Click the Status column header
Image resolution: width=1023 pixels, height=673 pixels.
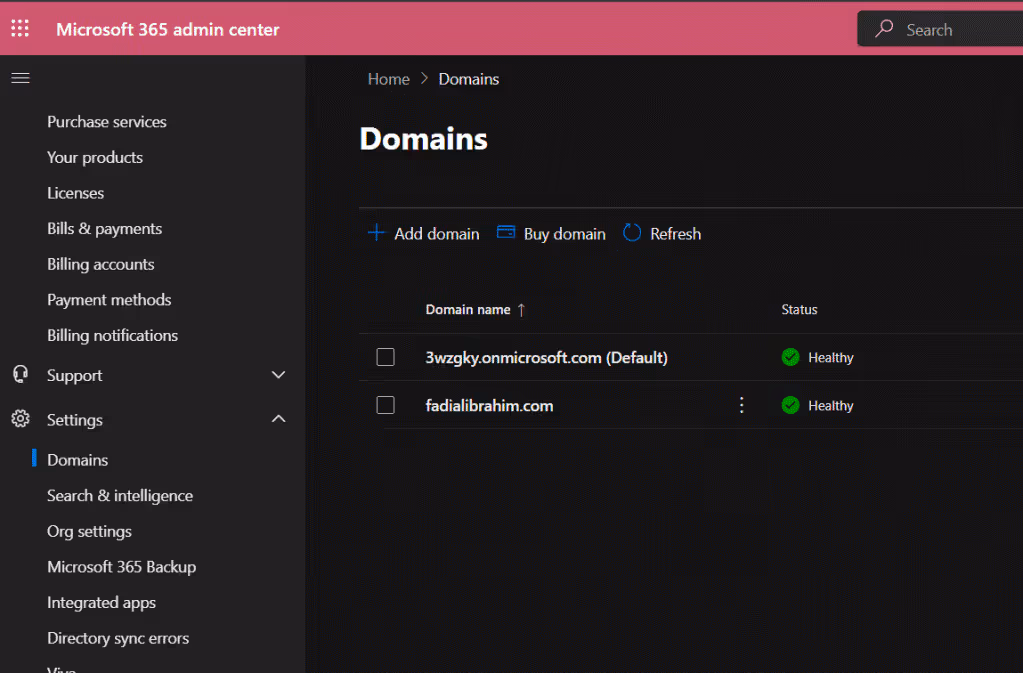point(799,310)
